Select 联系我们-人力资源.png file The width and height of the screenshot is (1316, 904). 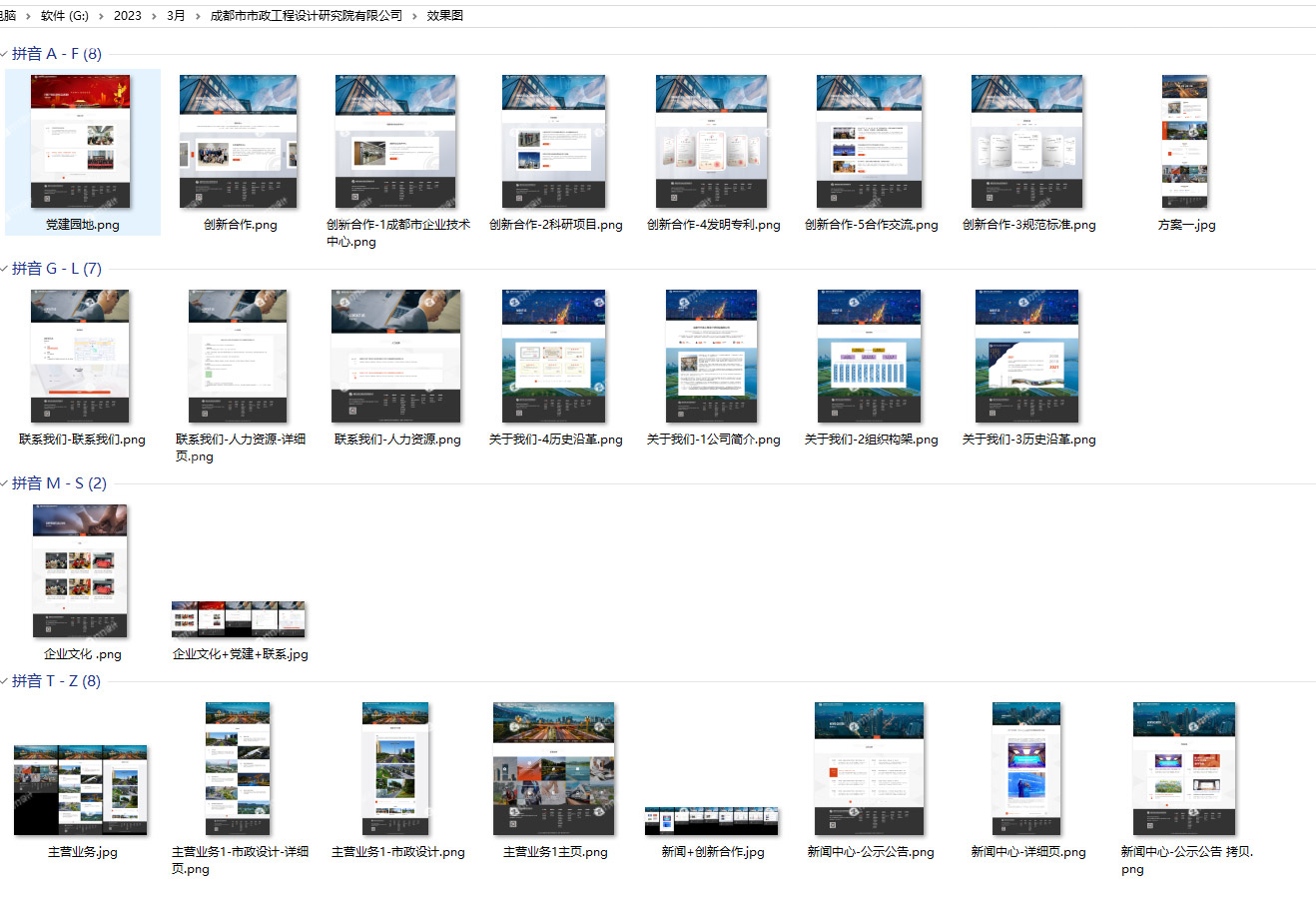click(x=396, y=357)
